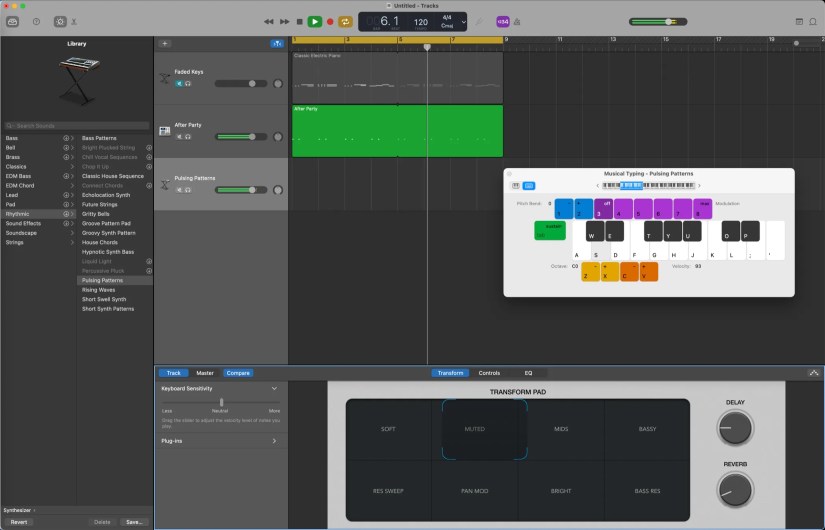Collapse the Keyboard Sensitivity section
Image resolution: width=825 pixels, height=530 pixels.
[274, 388]
